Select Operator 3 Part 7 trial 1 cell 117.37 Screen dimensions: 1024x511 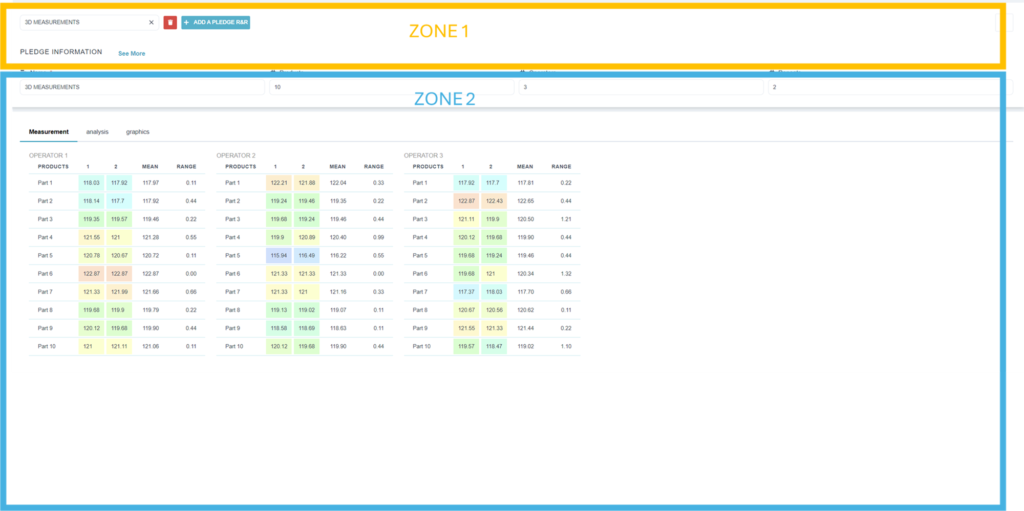[466, 292]
